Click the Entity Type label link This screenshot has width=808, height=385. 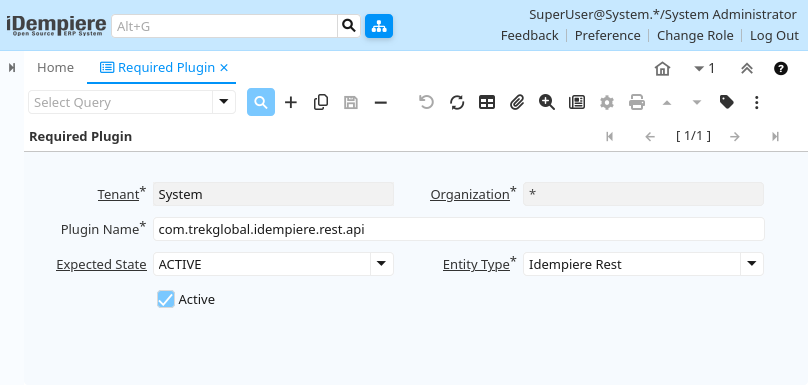[x=476, y=264]
